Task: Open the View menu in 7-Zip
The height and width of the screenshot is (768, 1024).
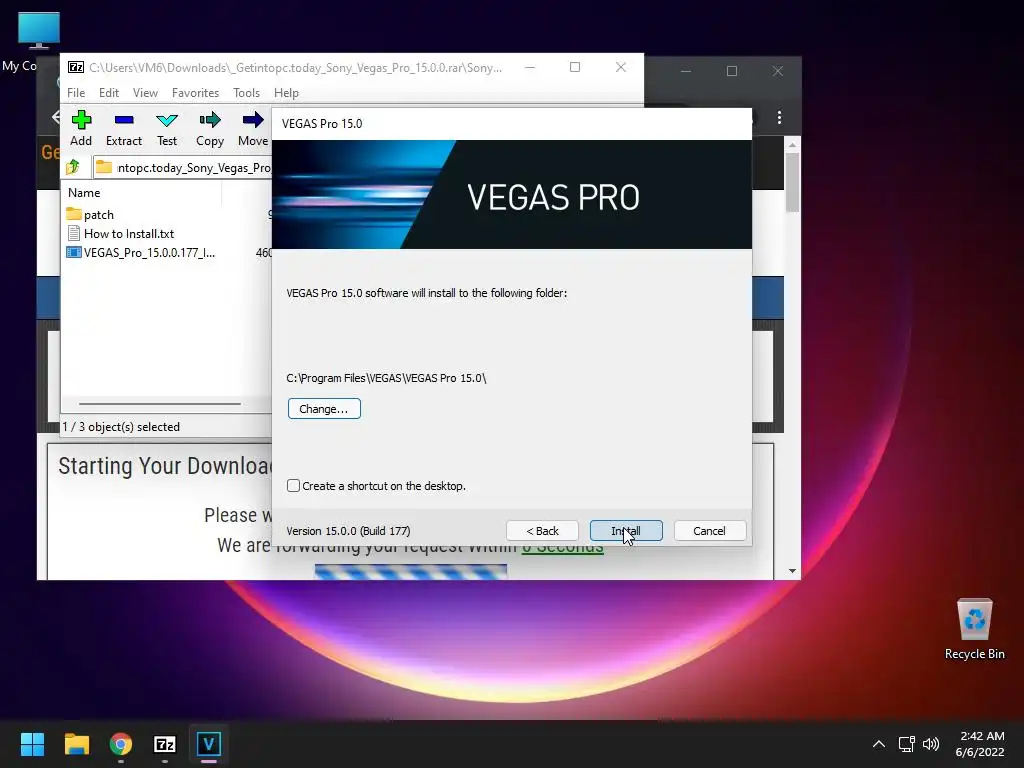Action: [145, 93]
